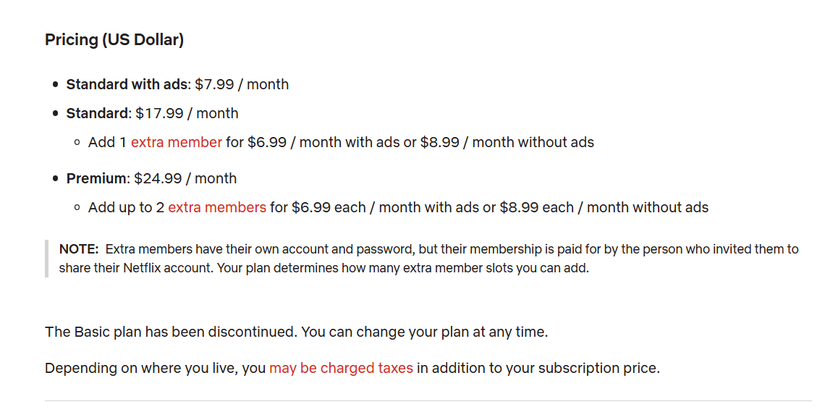Click the "Add up to 2" text
Screen dimensions: 825x413
[125, 208]
